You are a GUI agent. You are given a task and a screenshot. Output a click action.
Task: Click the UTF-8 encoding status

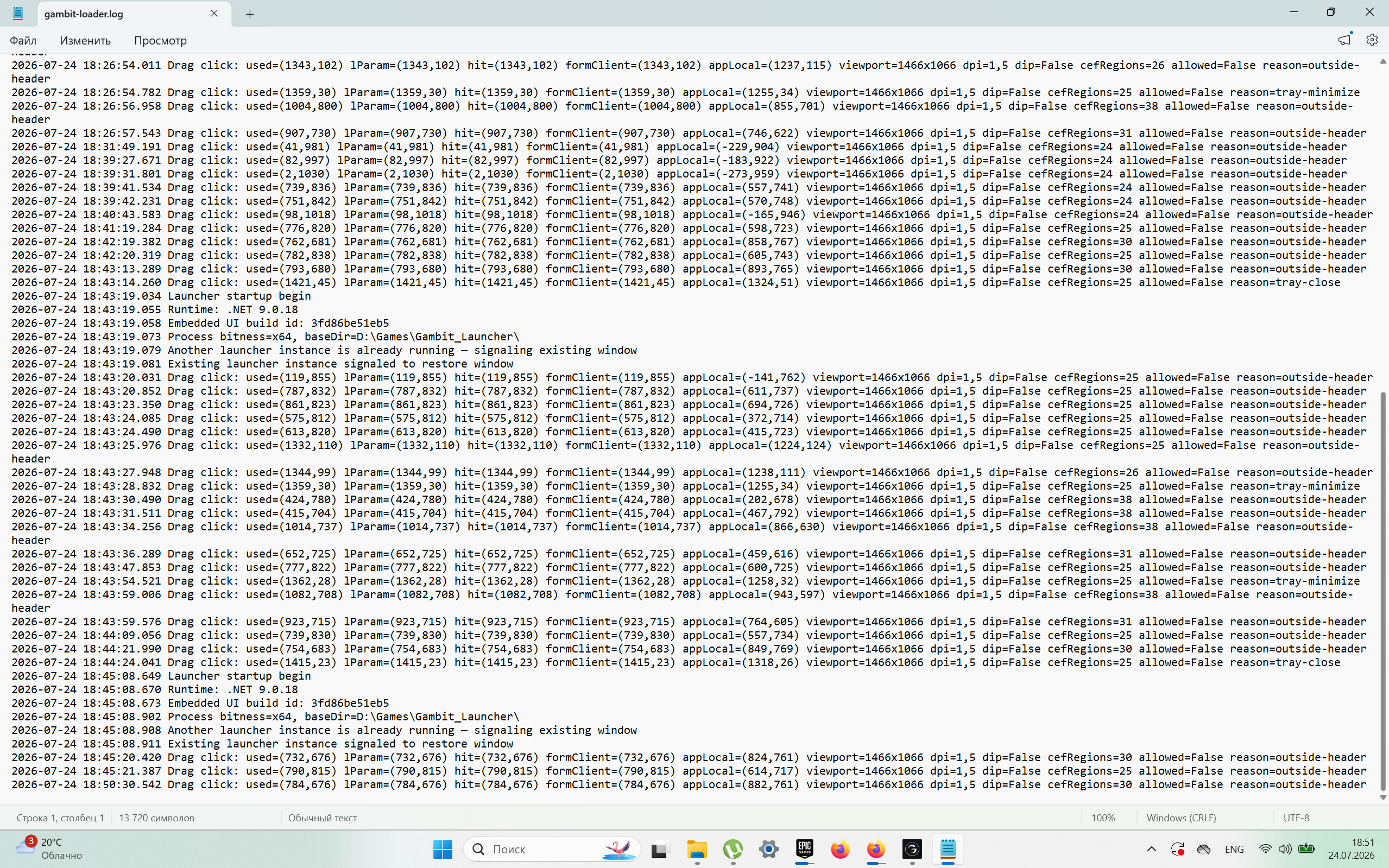click(1296, 818)
